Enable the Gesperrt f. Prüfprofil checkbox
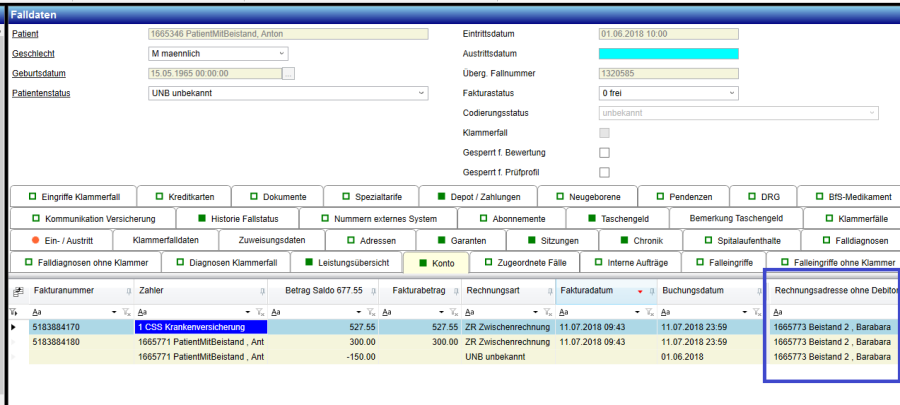The height and width of the screenshot is (405, 900). 604,172
